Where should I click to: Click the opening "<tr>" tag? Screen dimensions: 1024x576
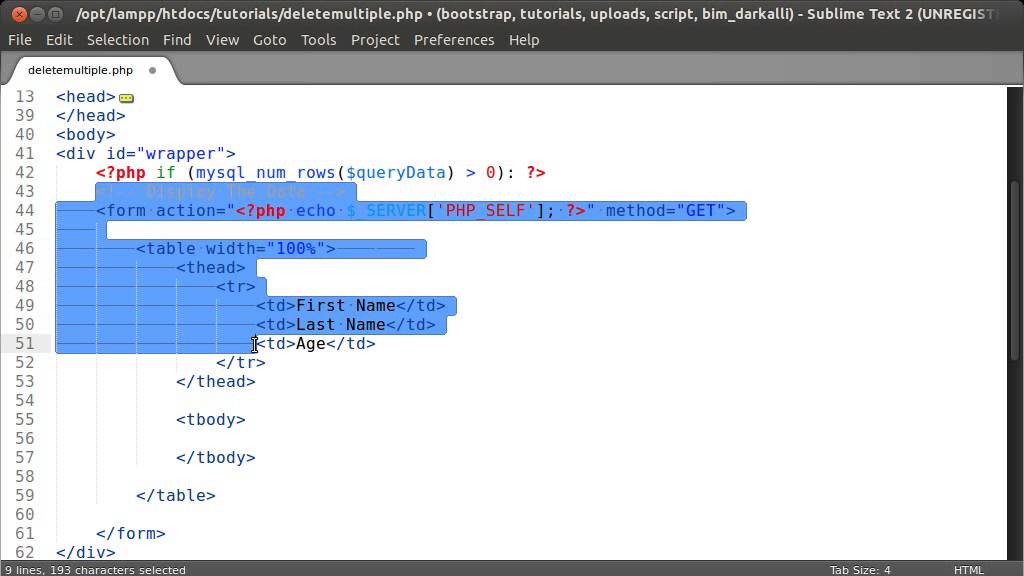(236, 287)
